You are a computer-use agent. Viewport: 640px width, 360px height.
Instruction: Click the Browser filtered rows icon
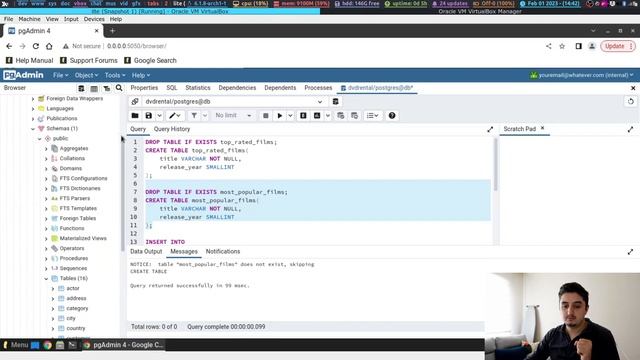(x=107, y=88)
